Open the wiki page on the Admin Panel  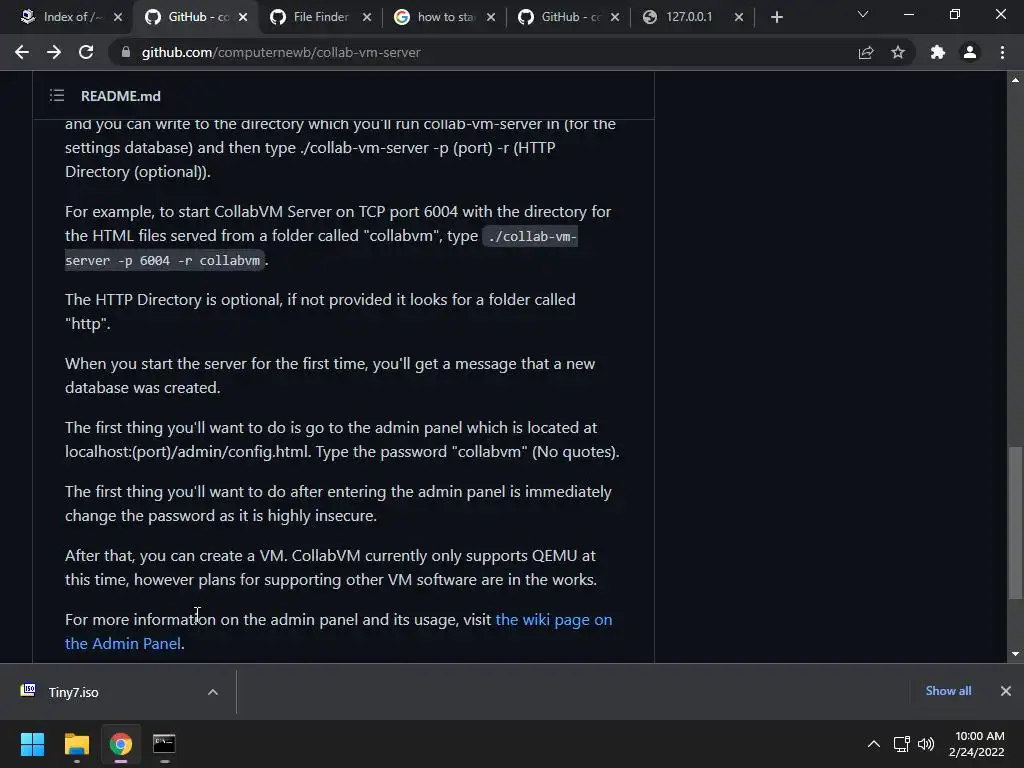(554, 620)
